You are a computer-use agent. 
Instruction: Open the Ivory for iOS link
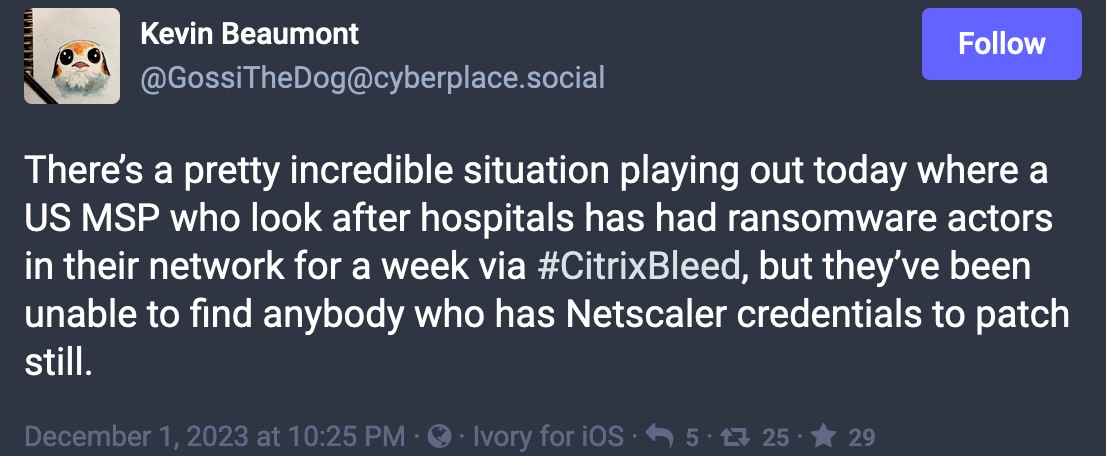[546, 437]
